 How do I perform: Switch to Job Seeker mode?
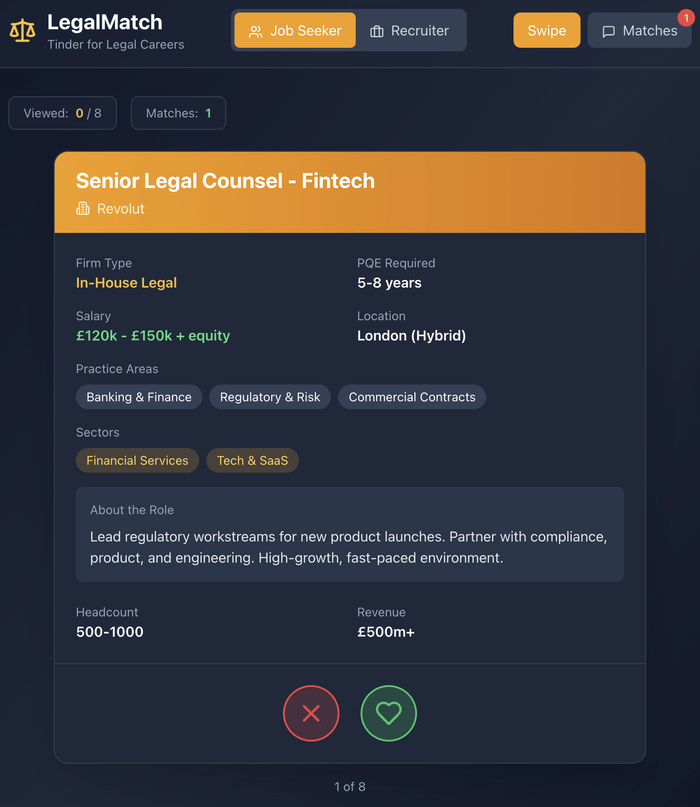[x=295, y=31]
